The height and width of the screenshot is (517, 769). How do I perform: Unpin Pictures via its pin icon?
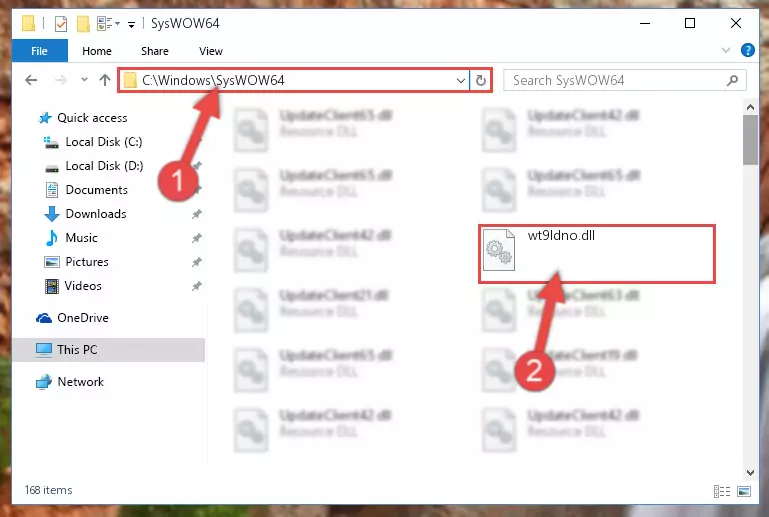pyautogui.click(x=197, y=262)
